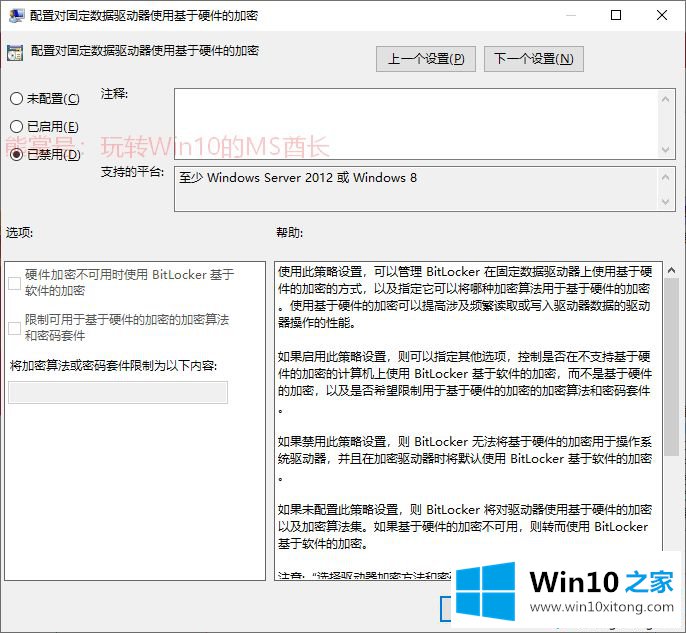Click help paragraph starting 如果未配置此策略设置
Screen dimensions: 686x633
[465, 526]
